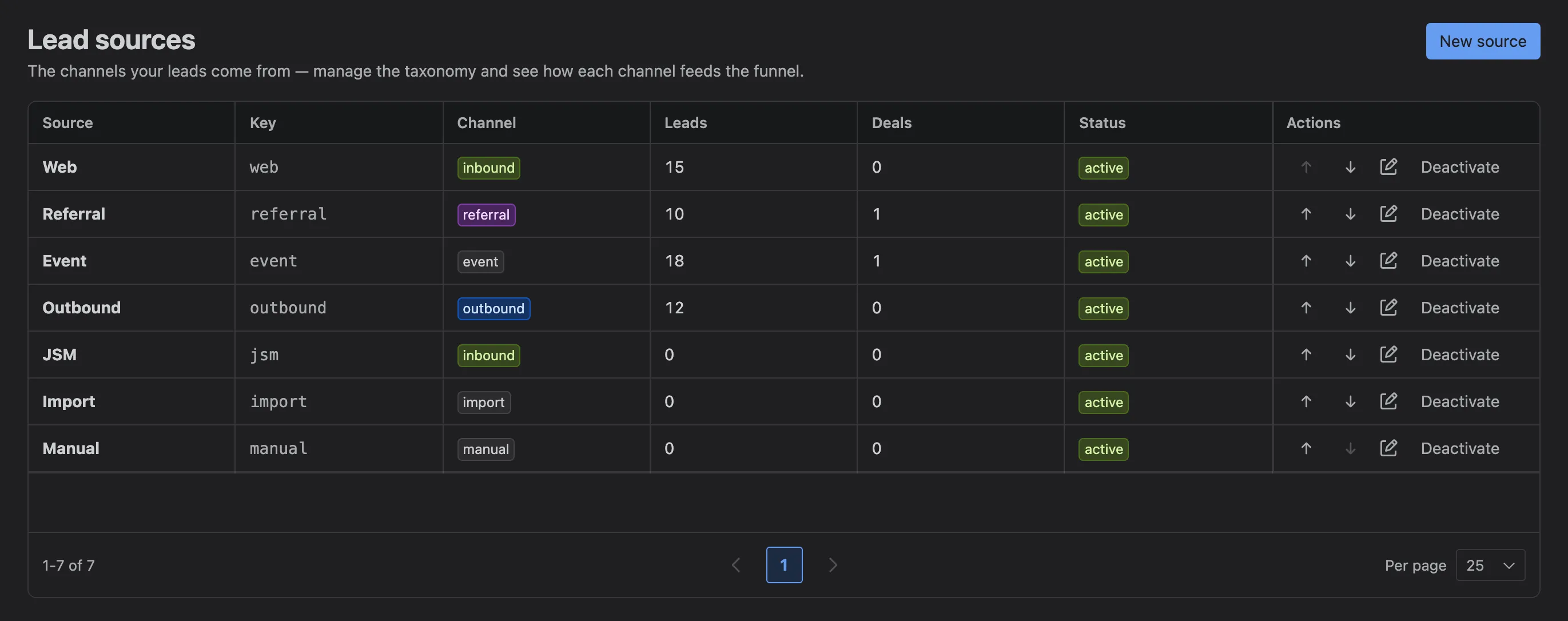Viewport: 1568px width, 621px height.
Task: Deactivate the Web source
Action: click(x=1460, y=167)
